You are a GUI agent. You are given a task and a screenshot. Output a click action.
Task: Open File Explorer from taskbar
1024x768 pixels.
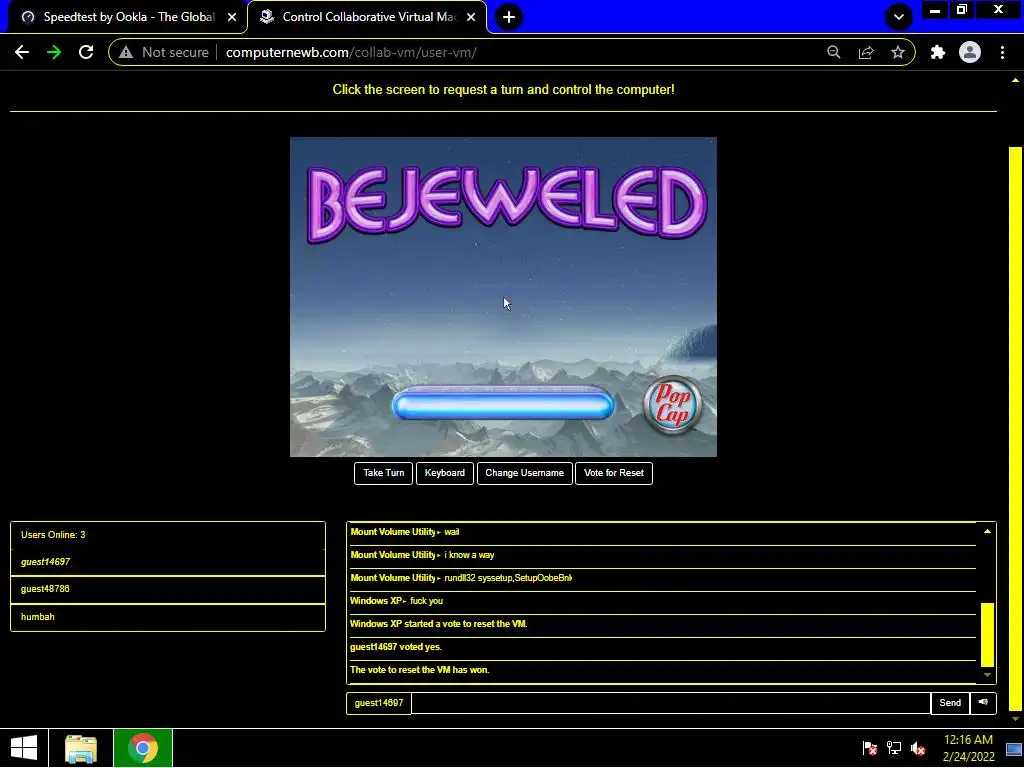point(81,748)
